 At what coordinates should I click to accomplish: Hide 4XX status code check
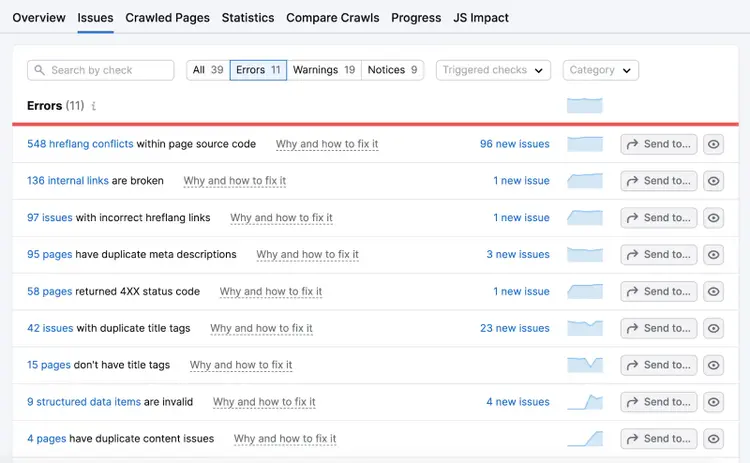(713, 291)
